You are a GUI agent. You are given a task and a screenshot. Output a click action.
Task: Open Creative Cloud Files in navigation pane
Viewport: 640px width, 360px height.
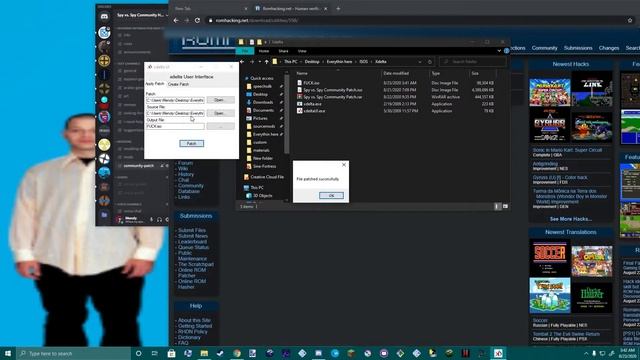(x=266, y=177)
